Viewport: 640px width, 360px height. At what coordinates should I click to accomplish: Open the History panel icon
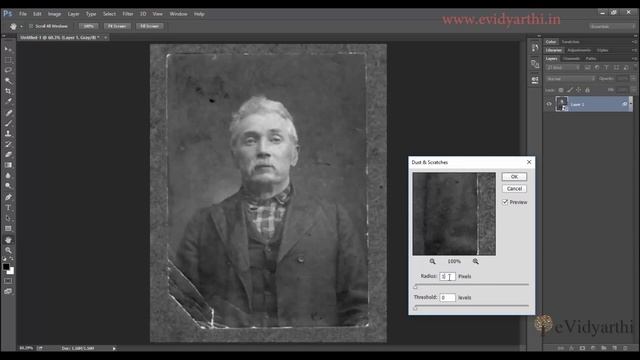[x=535, y=48]
